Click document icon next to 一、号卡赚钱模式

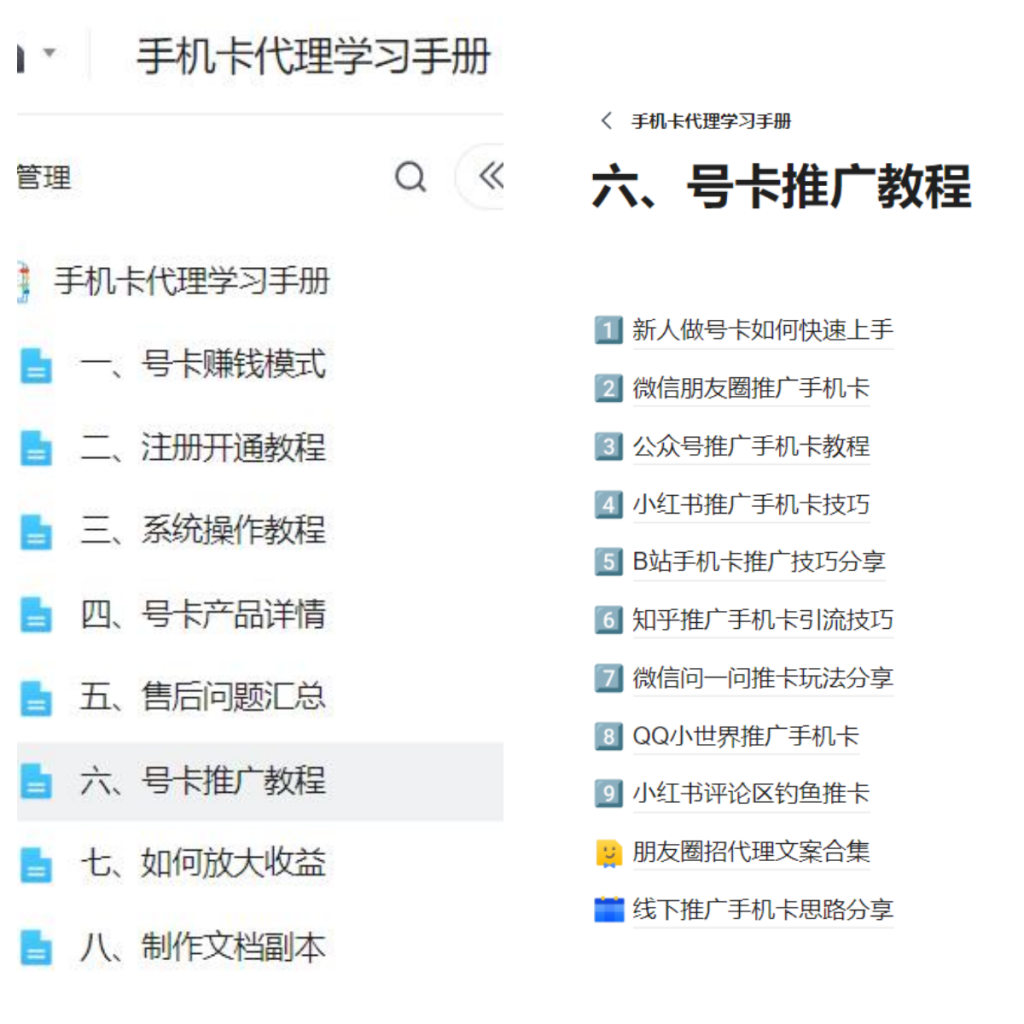tap(36, 366)
